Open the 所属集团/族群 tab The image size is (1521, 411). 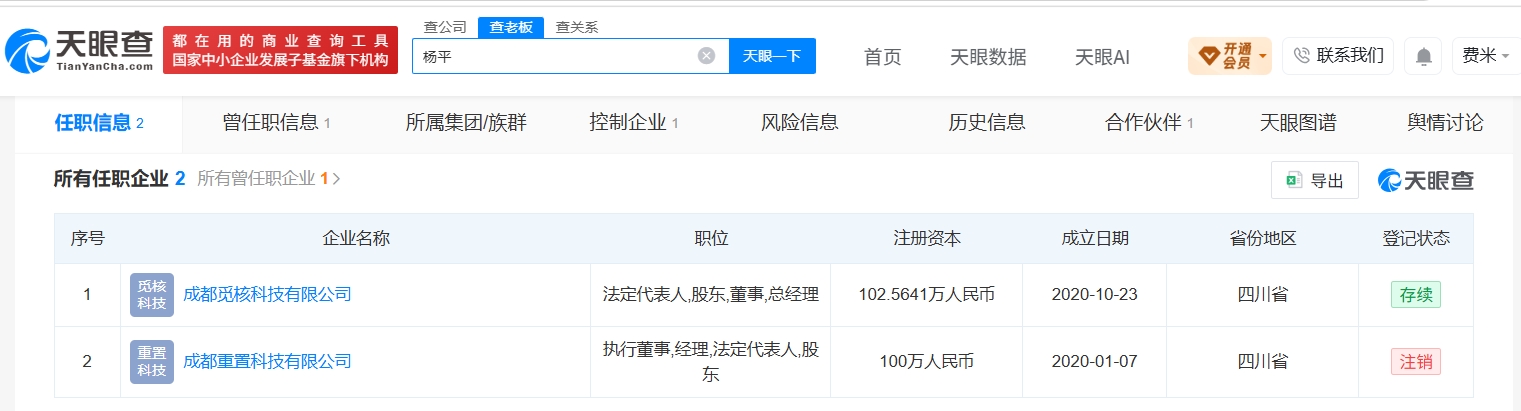[466, 123]
